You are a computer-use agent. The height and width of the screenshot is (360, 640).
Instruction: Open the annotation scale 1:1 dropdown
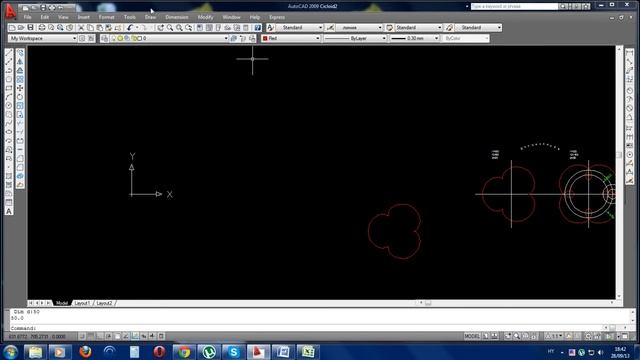point(554,336)
